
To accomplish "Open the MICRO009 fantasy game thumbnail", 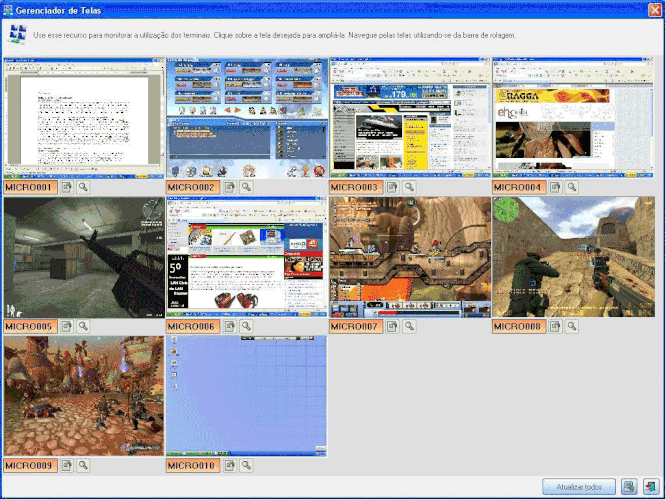I will pyautogui.click(x=84, y=396).
